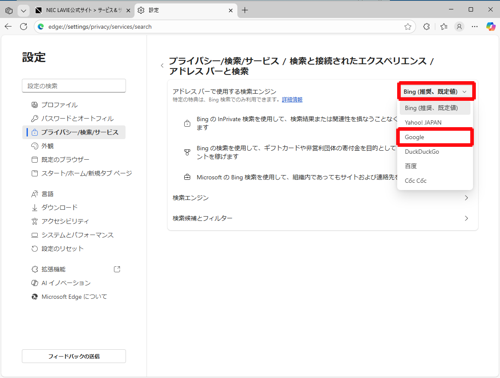The width and height of the screenshot is (500, 378).
Task: Open the user profile icon
Action: point(459,27)
